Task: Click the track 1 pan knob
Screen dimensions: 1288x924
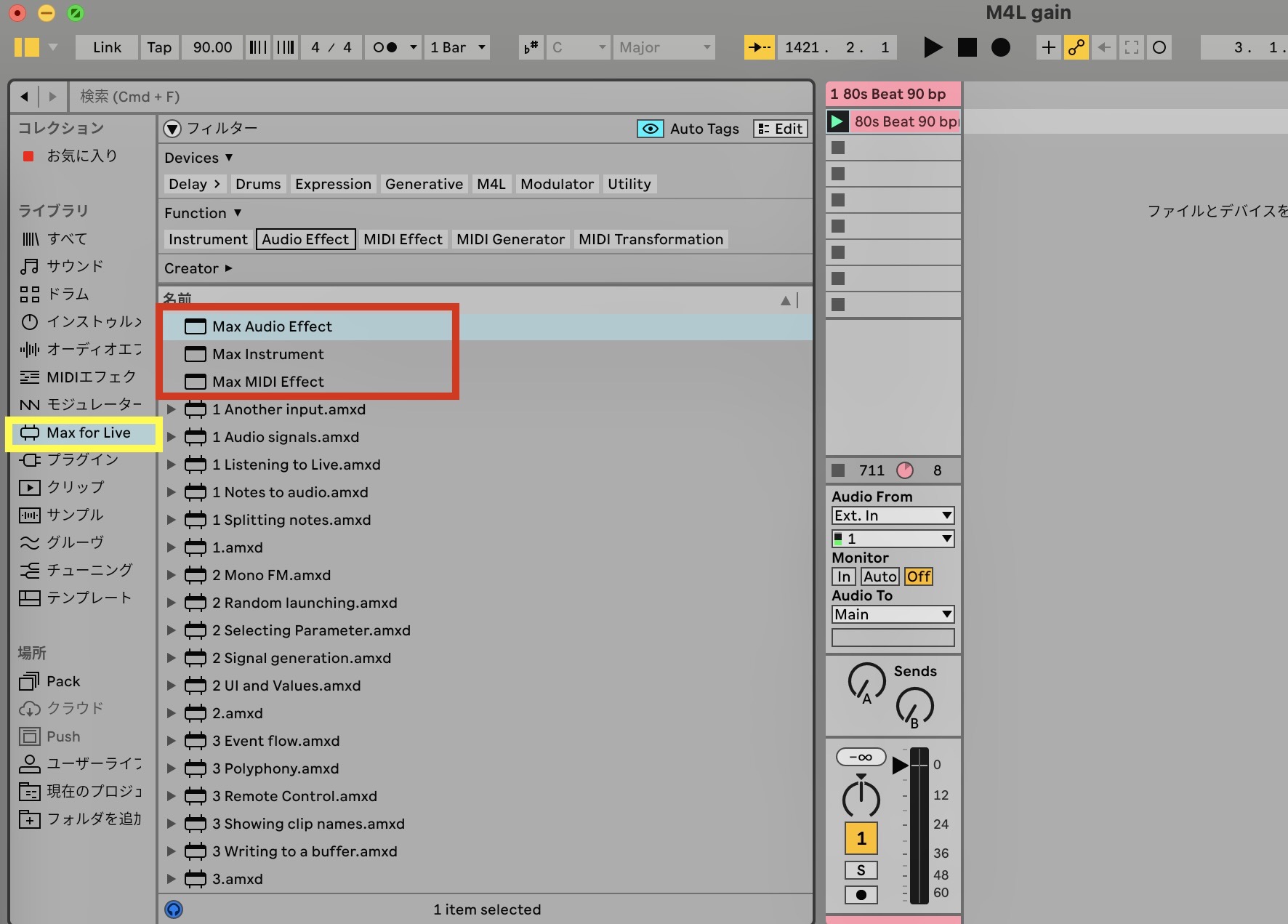Action: 861,798
